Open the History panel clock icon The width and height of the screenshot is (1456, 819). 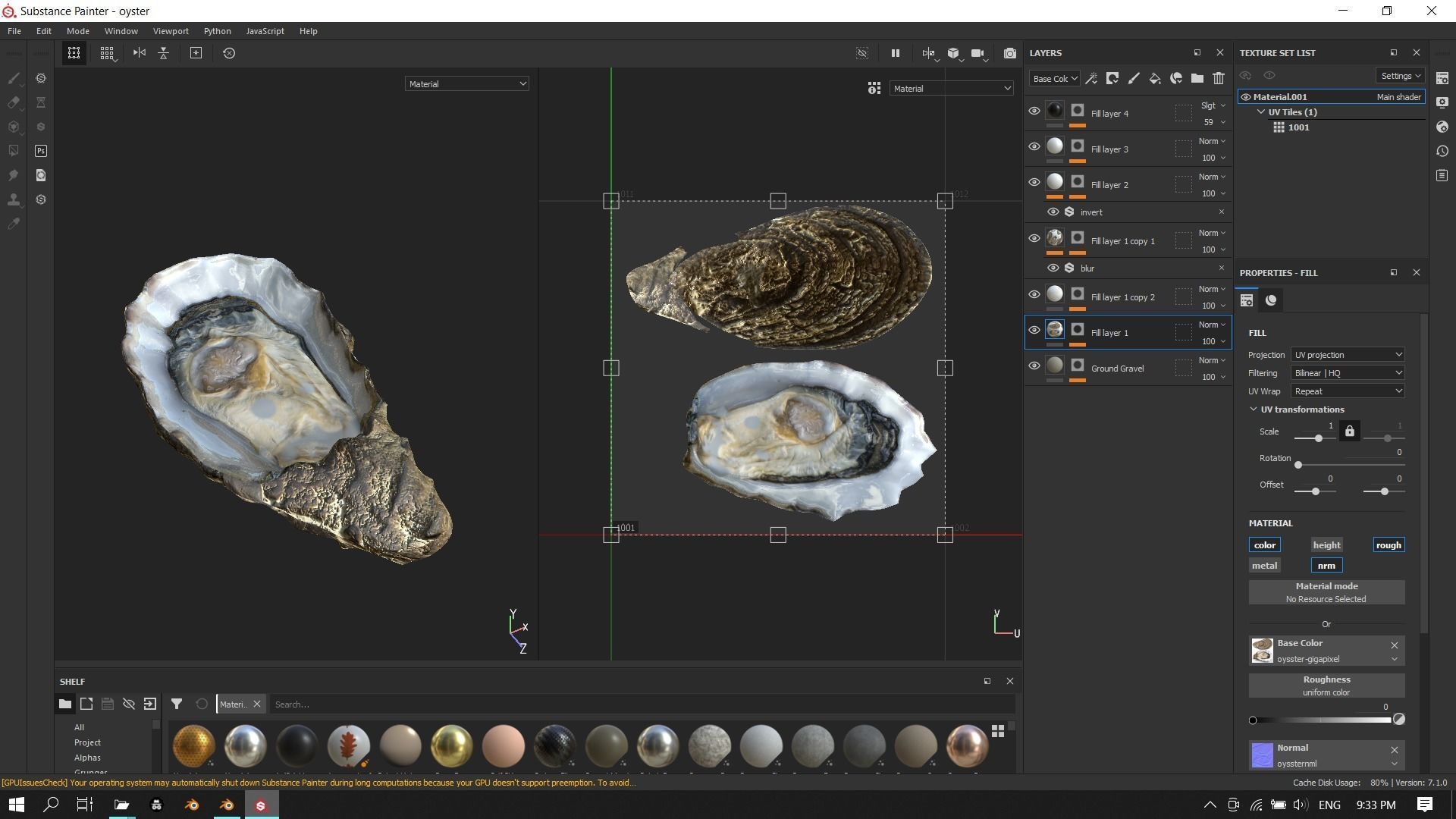point(1442,151)
